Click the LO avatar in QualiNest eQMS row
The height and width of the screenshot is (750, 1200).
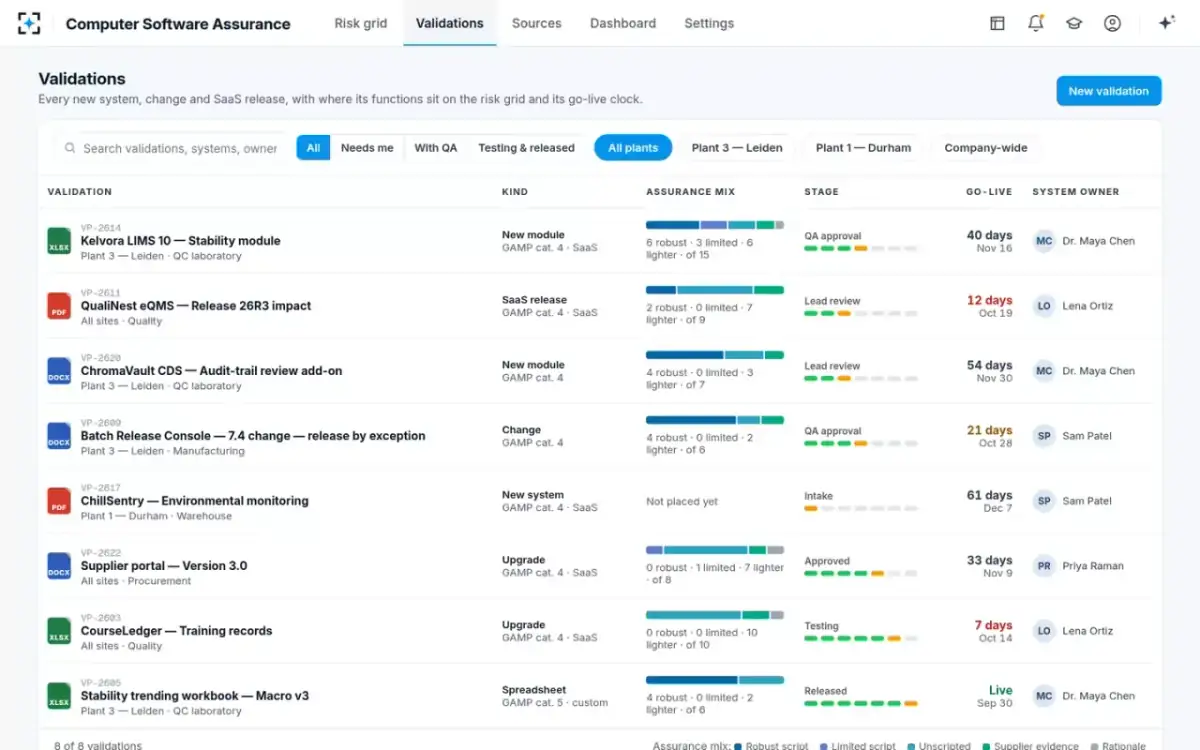pos(1044,306)
